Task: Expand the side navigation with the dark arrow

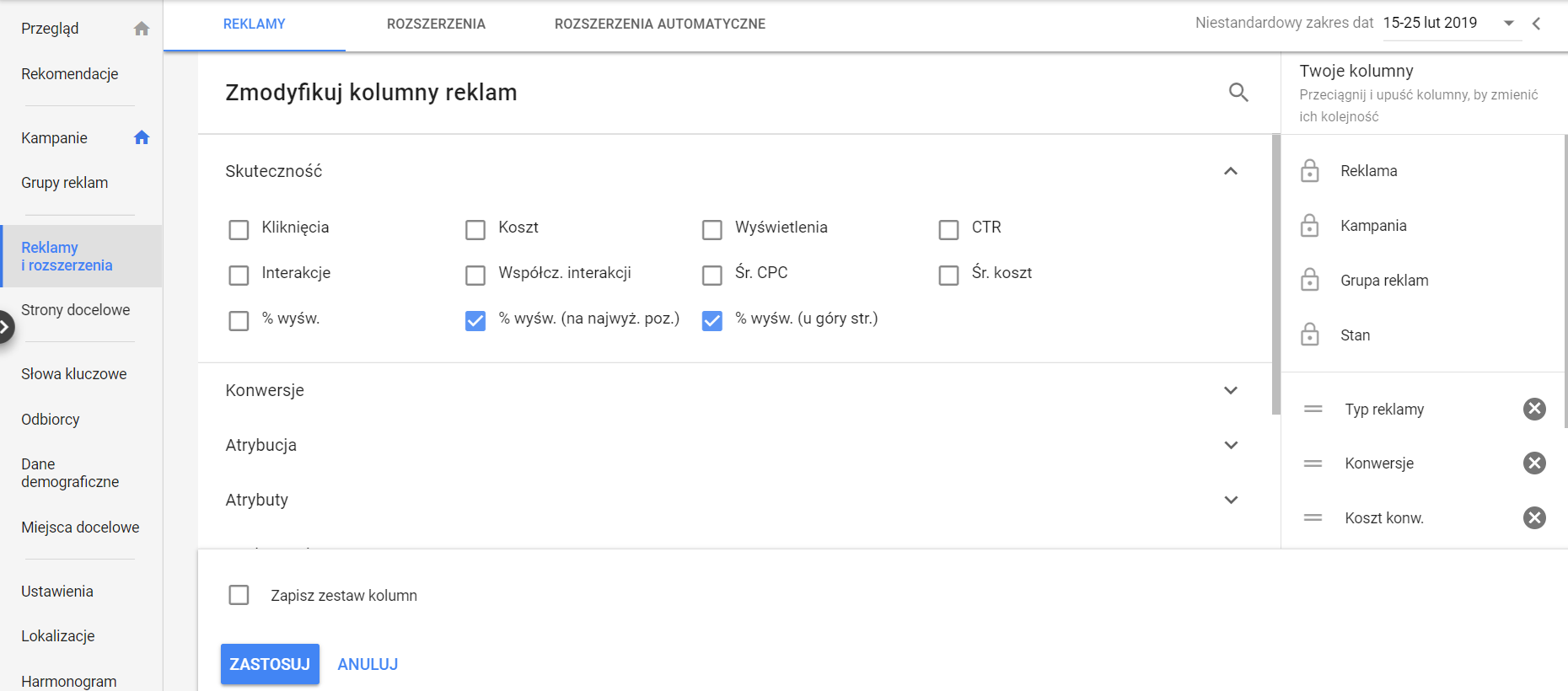Action: pos(5,327)
